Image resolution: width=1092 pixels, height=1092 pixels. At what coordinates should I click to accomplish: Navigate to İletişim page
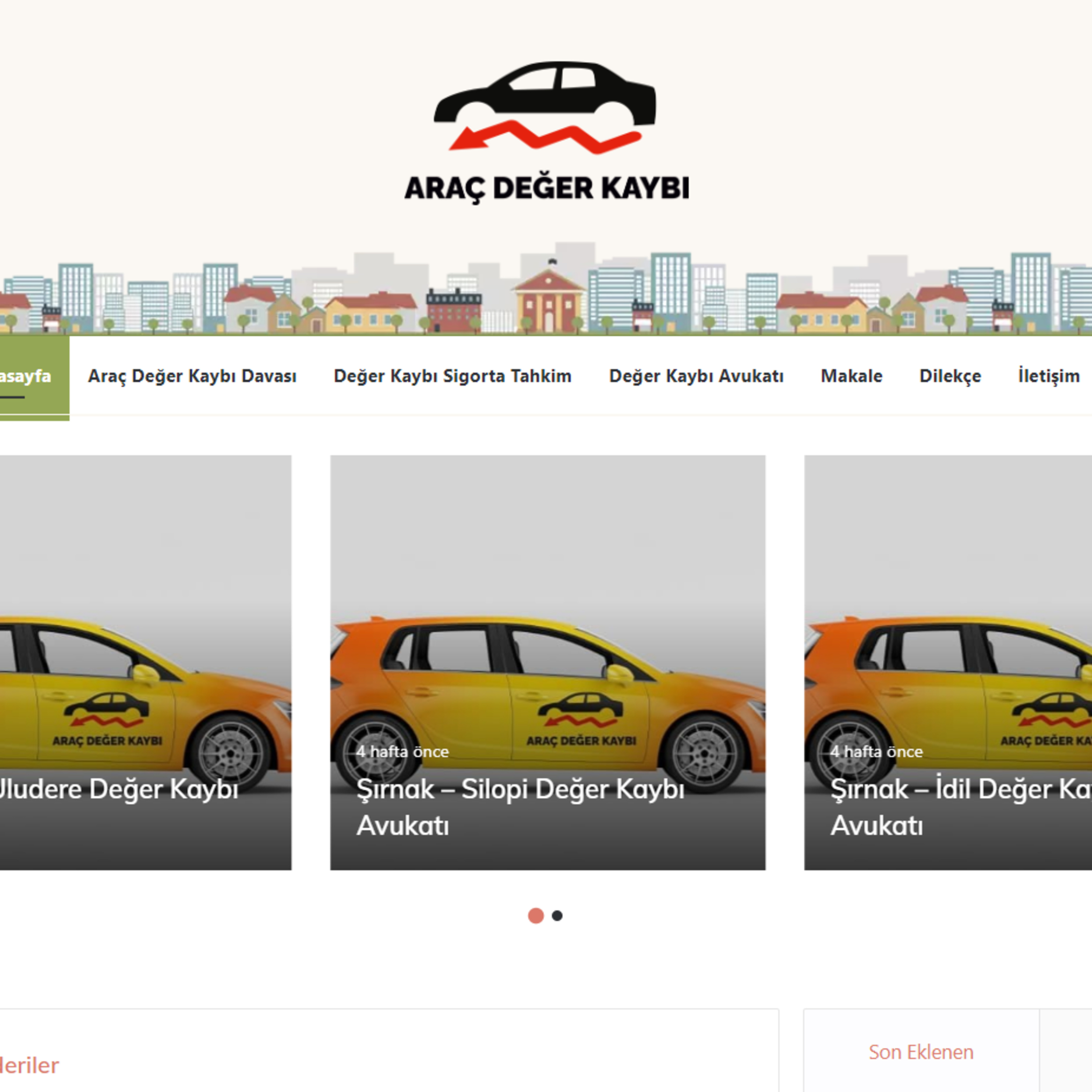[1049, 376]
